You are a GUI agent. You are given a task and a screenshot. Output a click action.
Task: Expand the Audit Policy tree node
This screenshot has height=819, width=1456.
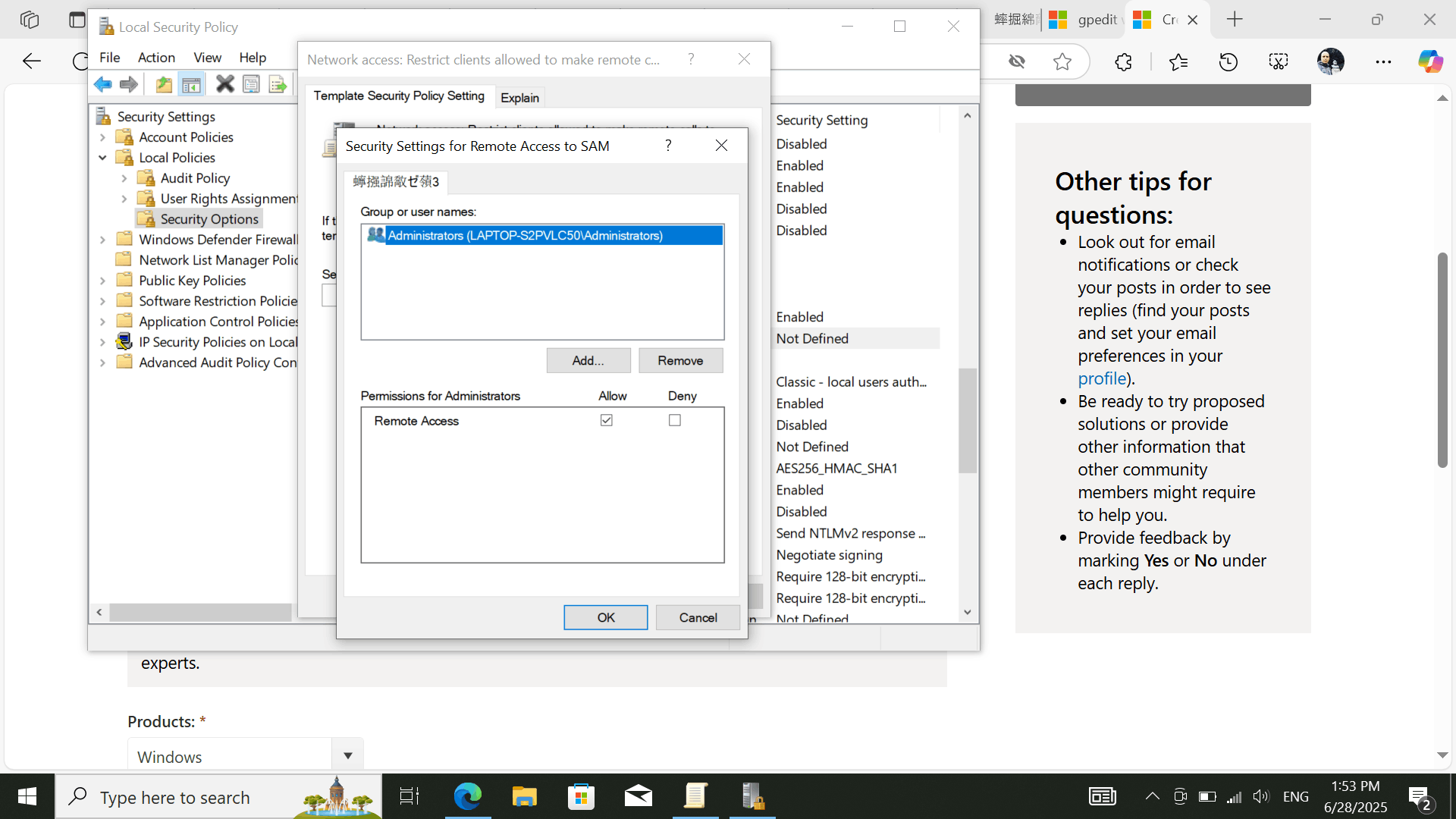point(124,178)
